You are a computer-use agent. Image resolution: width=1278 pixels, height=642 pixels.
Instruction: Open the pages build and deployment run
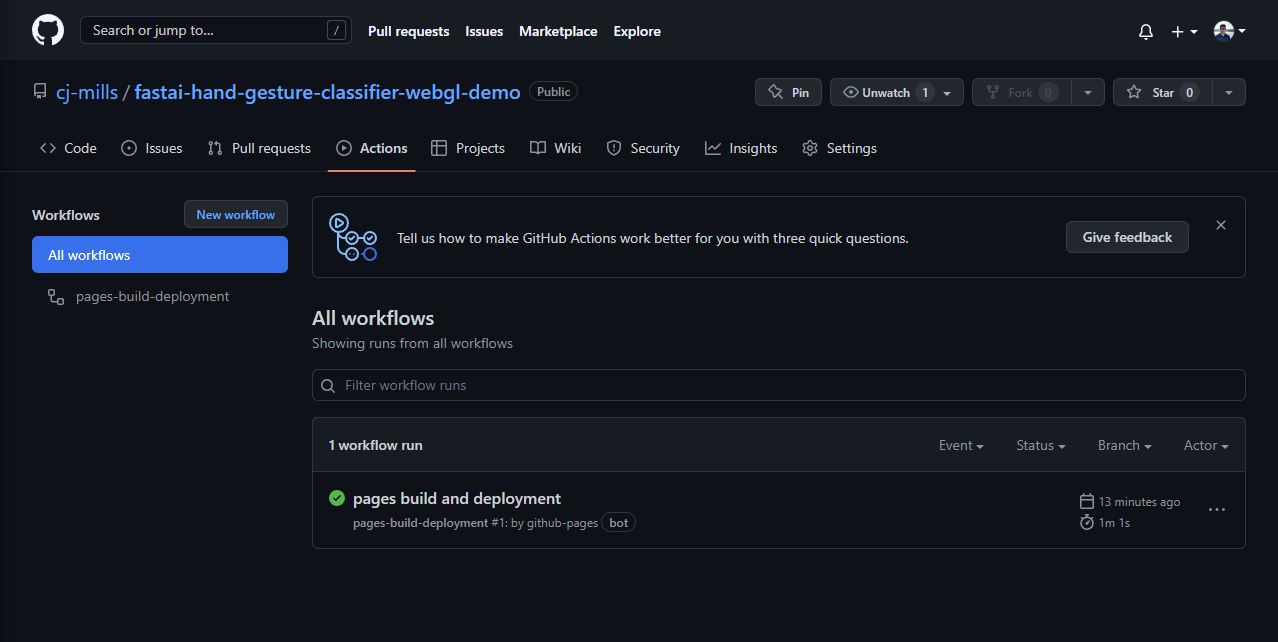(457, 498)
